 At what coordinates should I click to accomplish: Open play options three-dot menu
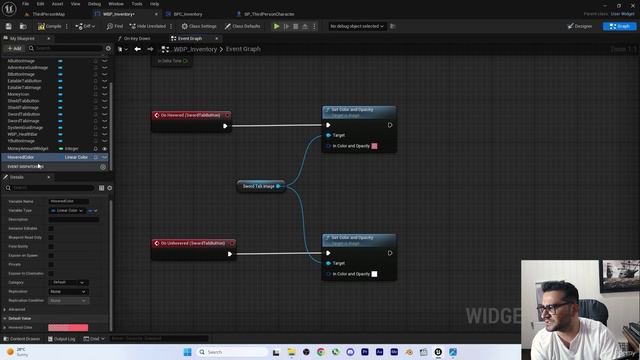tap(314, 26)
